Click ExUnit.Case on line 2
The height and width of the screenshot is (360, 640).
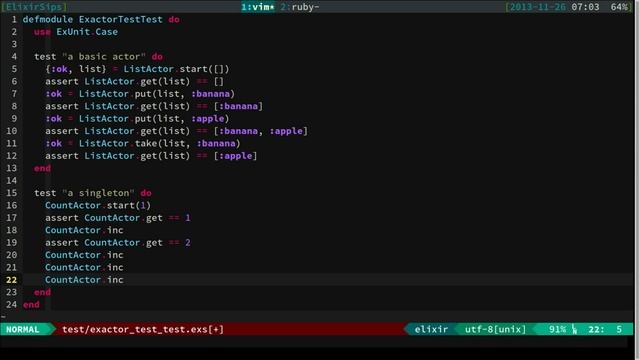click(87, 32)
